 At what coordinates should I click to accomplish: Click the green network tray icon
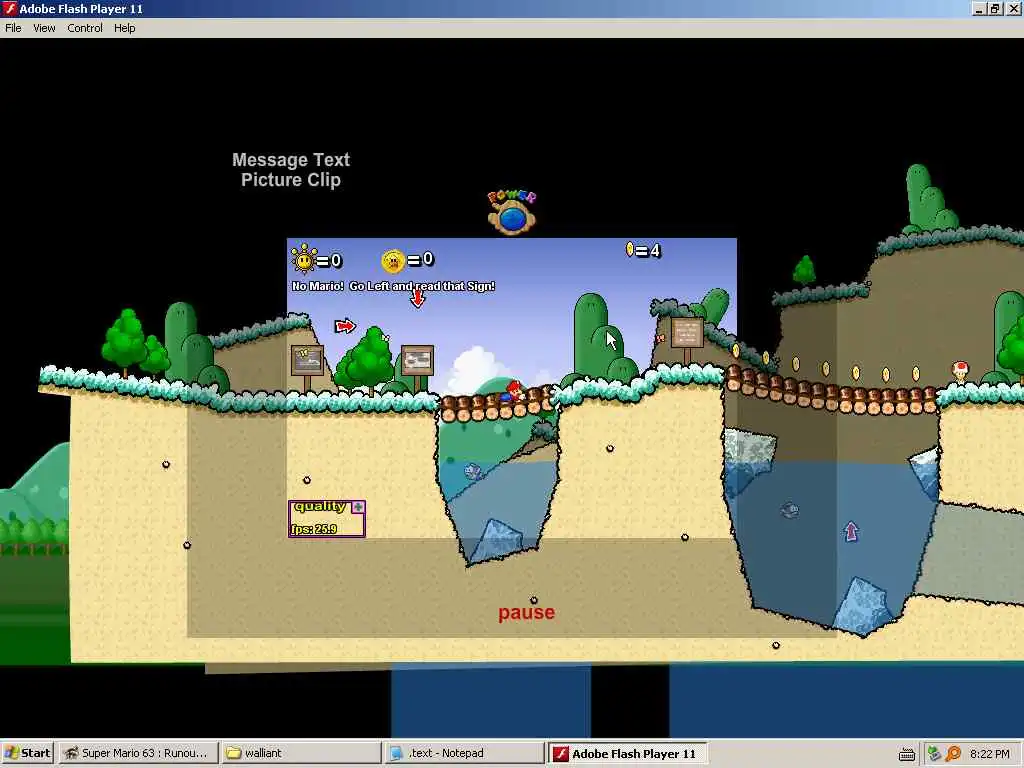pos(935,754)
